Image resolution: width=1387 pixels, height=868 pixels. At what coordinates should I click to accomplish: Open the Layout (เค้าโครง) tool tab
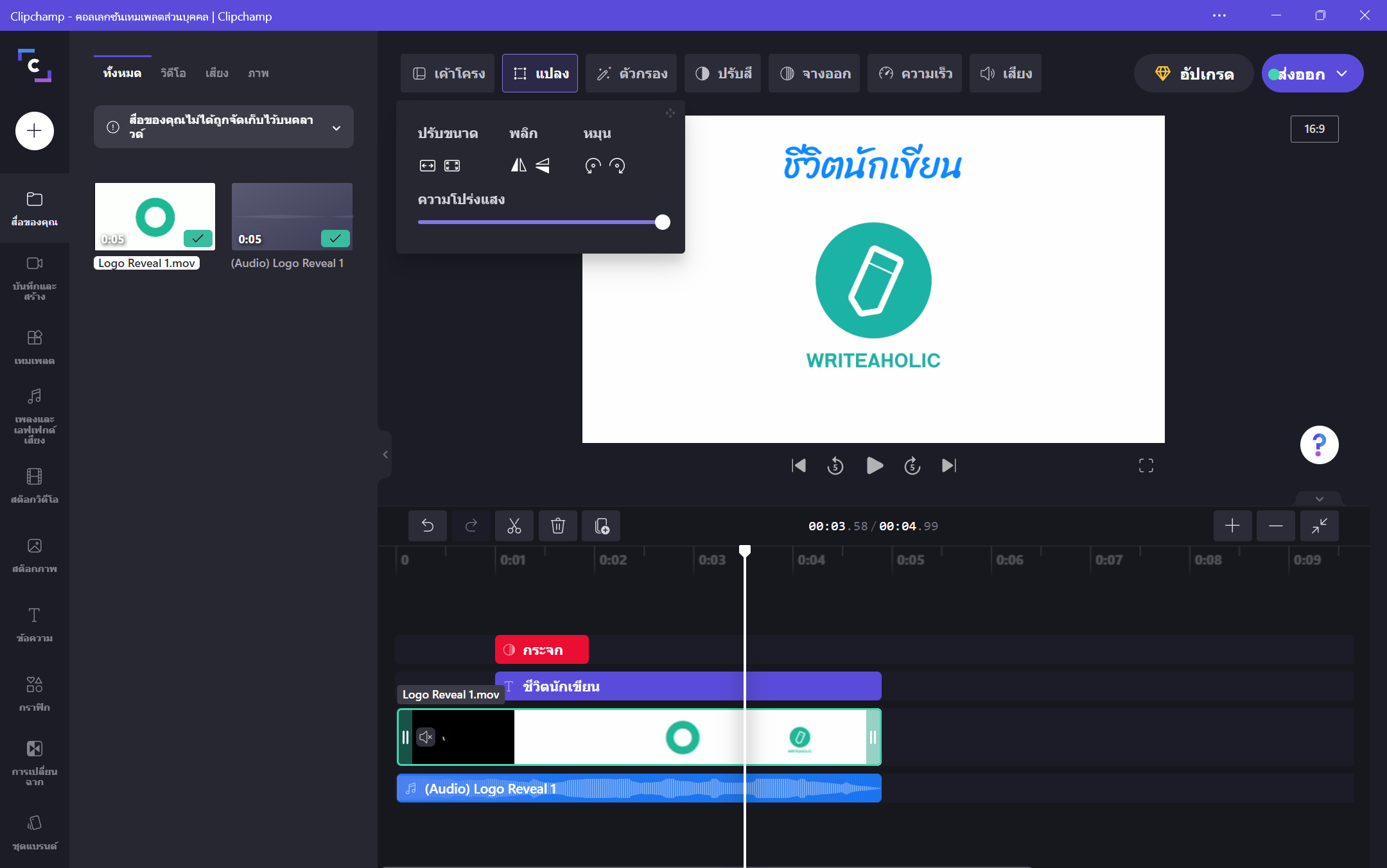[x=448, y=73]
